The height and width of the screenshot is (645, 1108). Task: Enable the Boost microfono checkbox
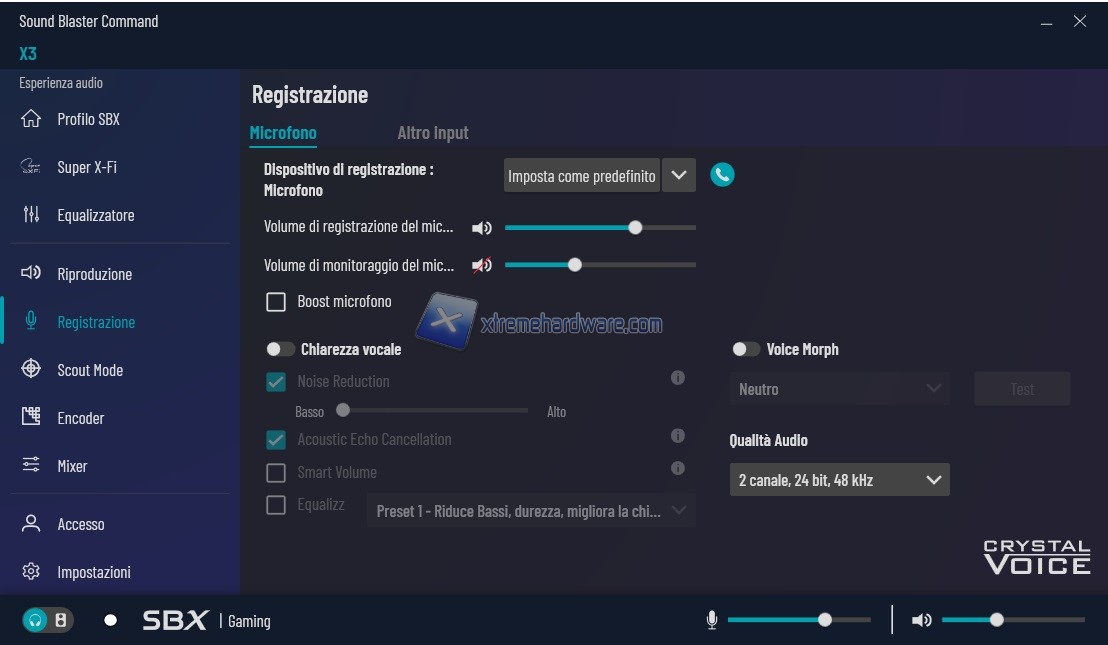click(x=276, y=301)
